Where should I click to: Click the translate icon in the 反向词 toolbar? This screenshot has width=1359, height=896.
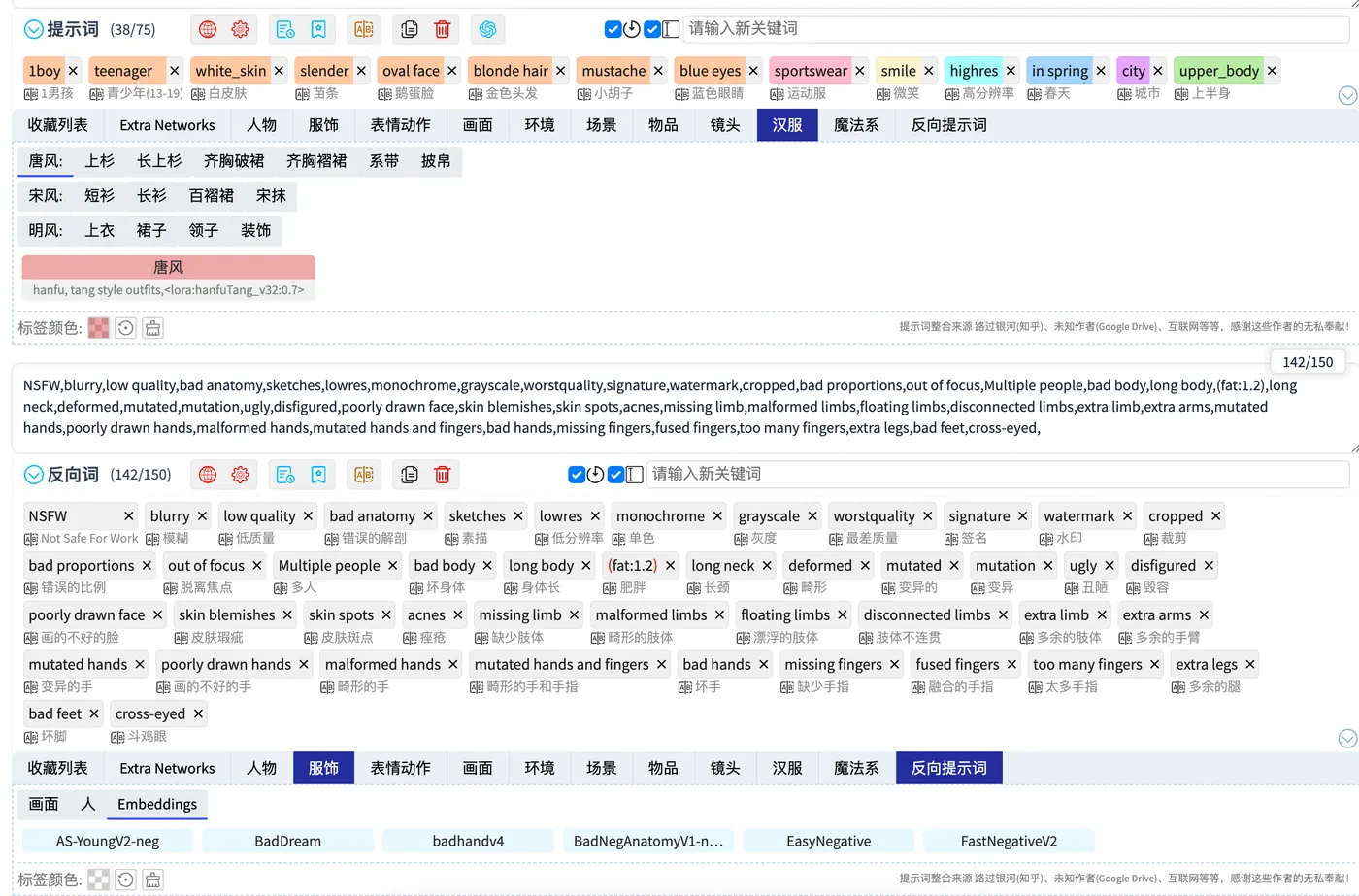(x=364, y=475)
